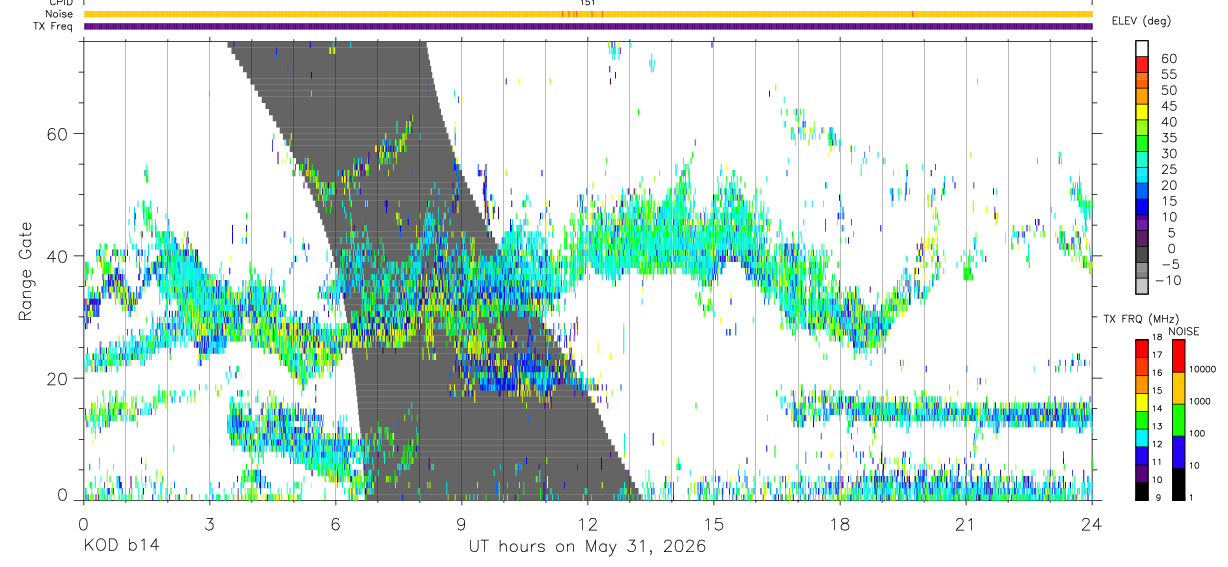Click TX FRQ legend label '13'

point(1157,426)
